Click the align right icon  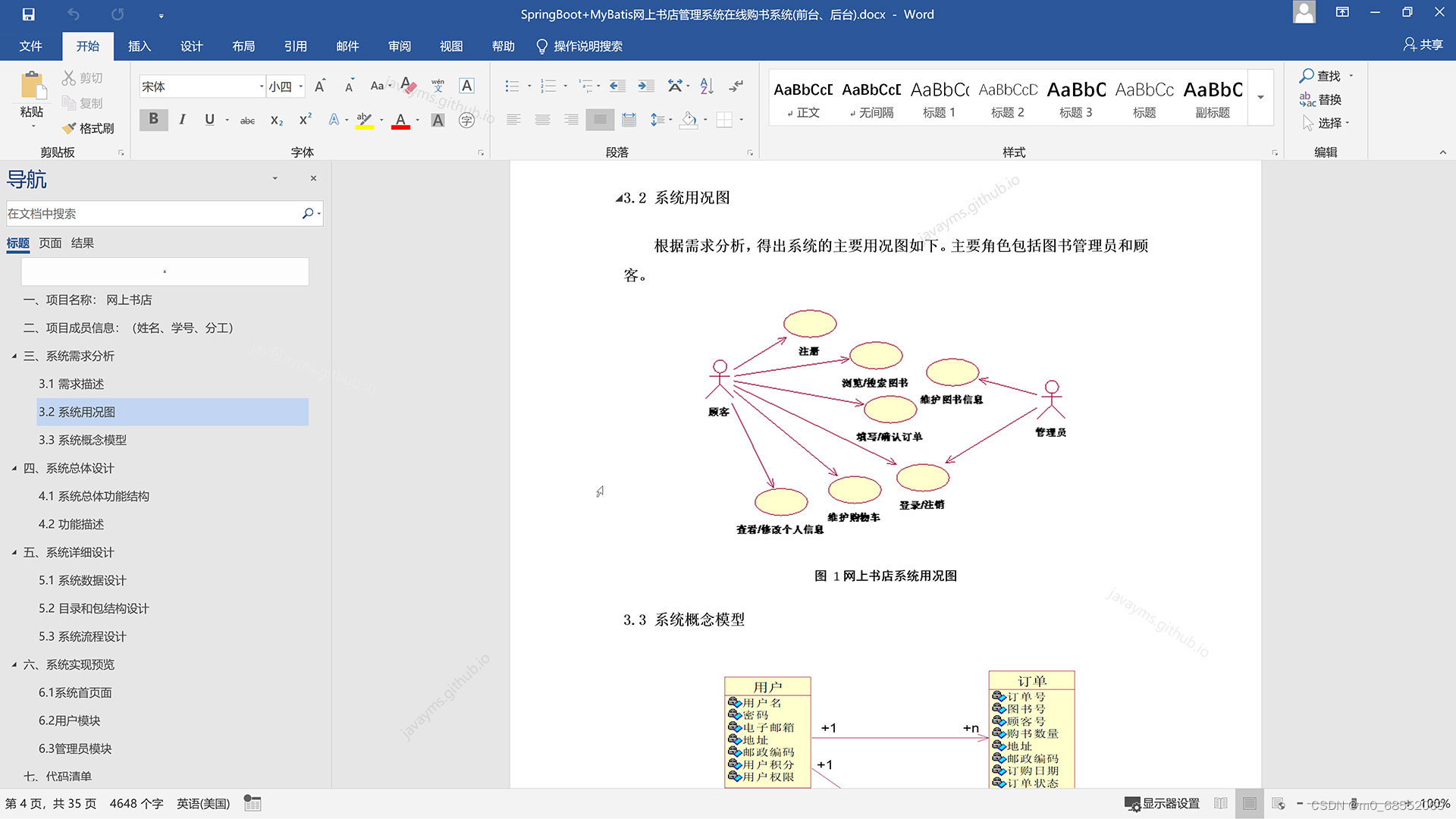point(571,120)
